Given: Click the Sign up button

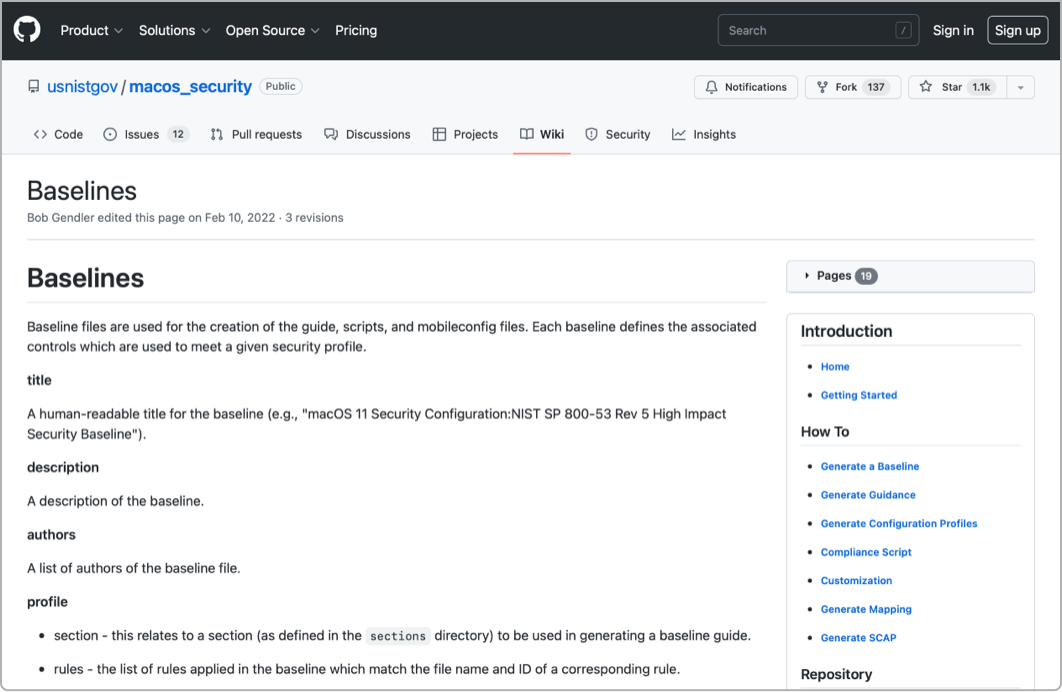Looking at the screenshot, I should pyautogui.click(x=1017, y=30).
